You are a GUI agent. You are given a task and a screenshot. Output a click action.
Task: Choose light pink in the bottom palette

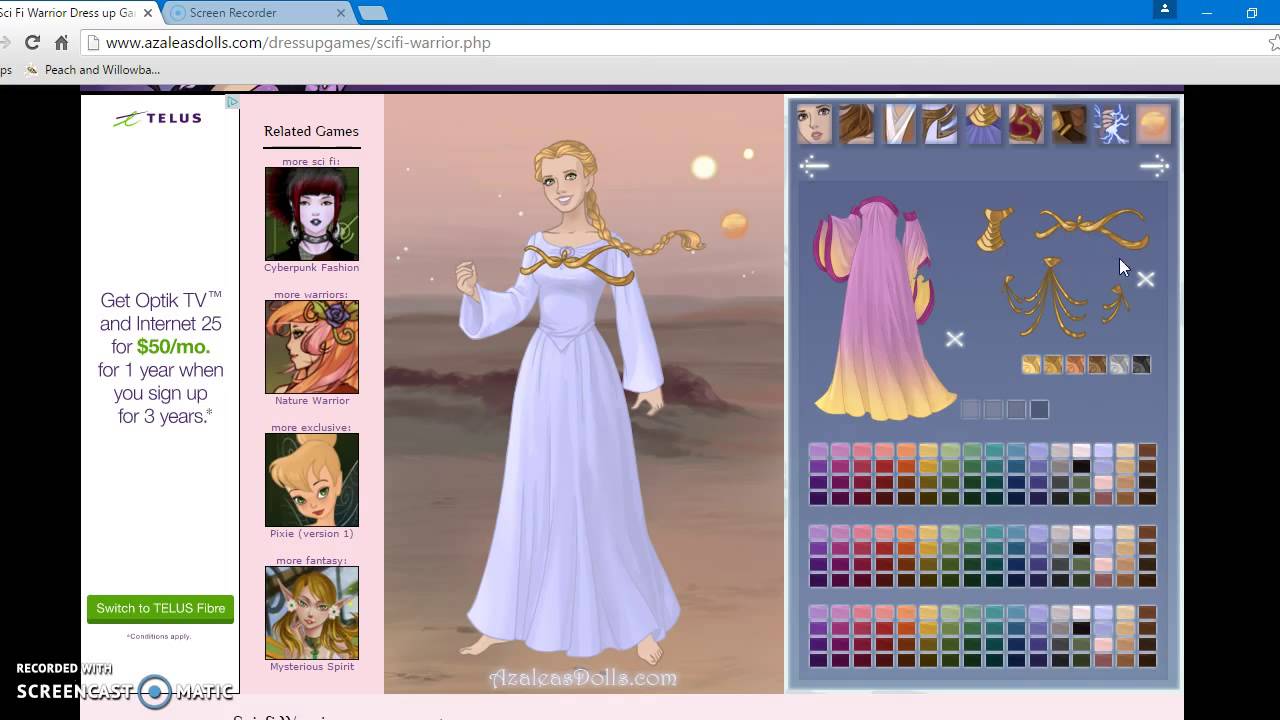pos(1103,645)
